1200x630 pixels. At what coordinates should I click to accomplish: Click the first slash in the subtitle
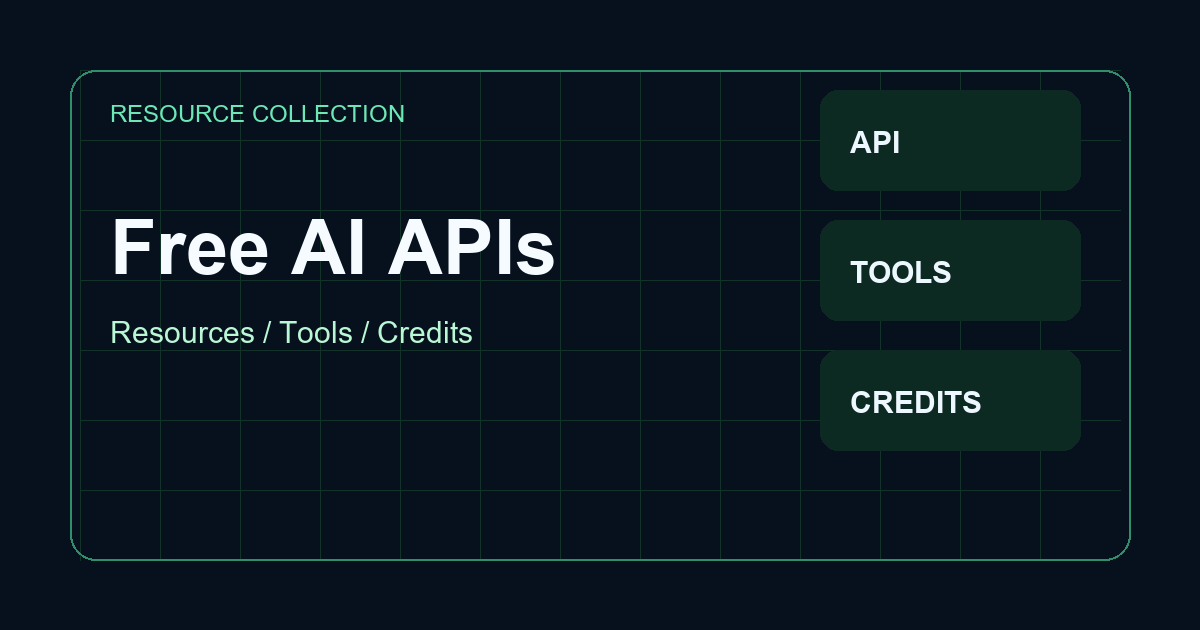[x=267, y=333]
